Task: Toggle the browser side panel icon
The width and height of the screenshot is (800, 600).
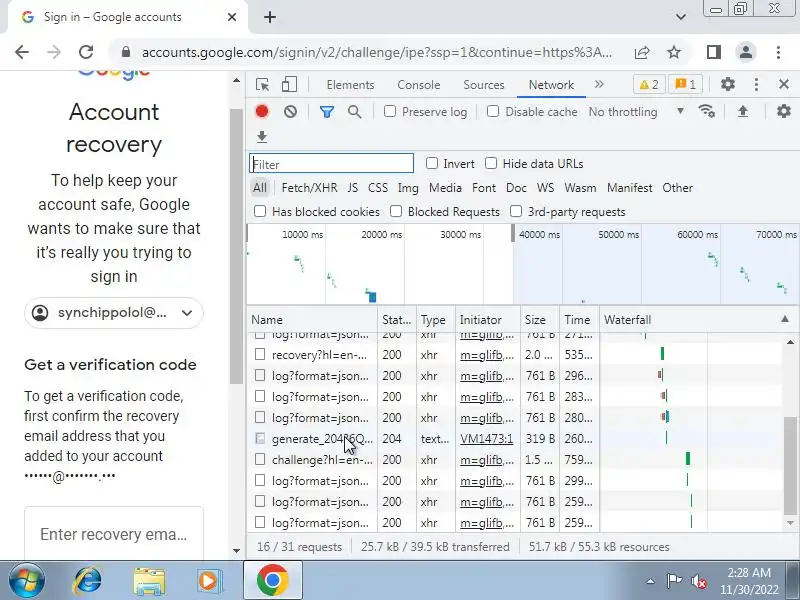Action: [x=714, y=52]
